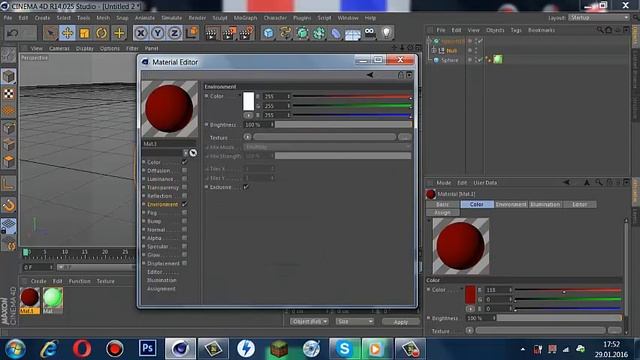Enable the Luminance channel checkbox
The width and height of the screenshot is (640, 360).
[184, 179]
